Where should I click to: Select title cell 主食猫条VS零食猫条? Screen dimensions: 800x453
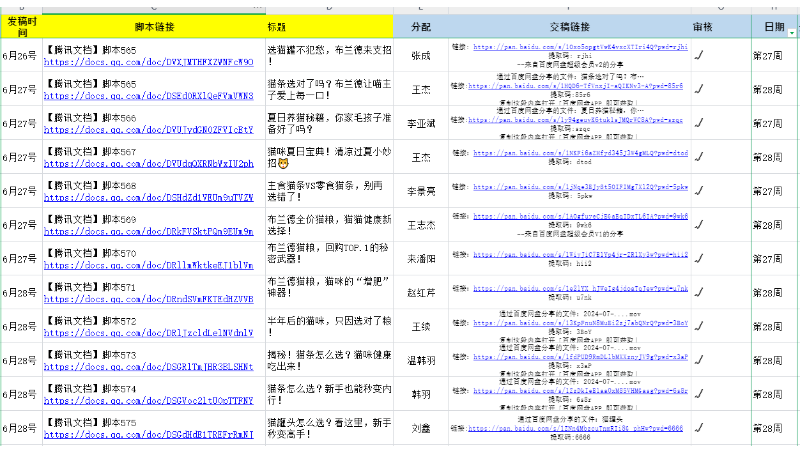pos(329,191)
